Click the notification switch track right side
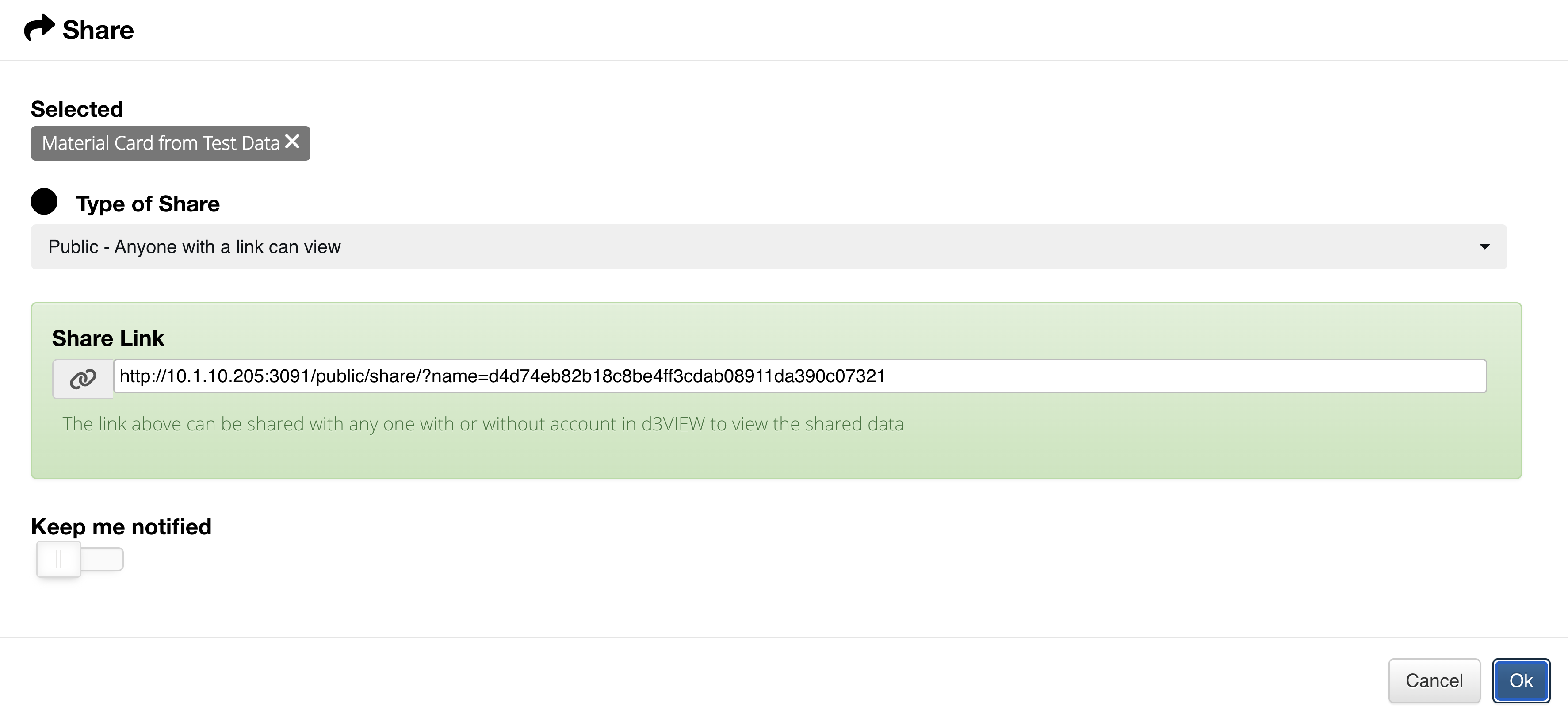This screenshot has width=1568, height=722. (102, 559)
